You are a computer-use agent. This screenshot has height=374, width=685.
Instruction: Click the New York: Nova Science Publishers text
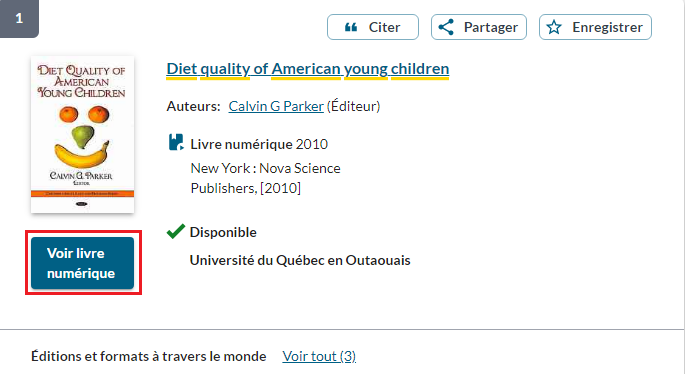pos(266,178)
